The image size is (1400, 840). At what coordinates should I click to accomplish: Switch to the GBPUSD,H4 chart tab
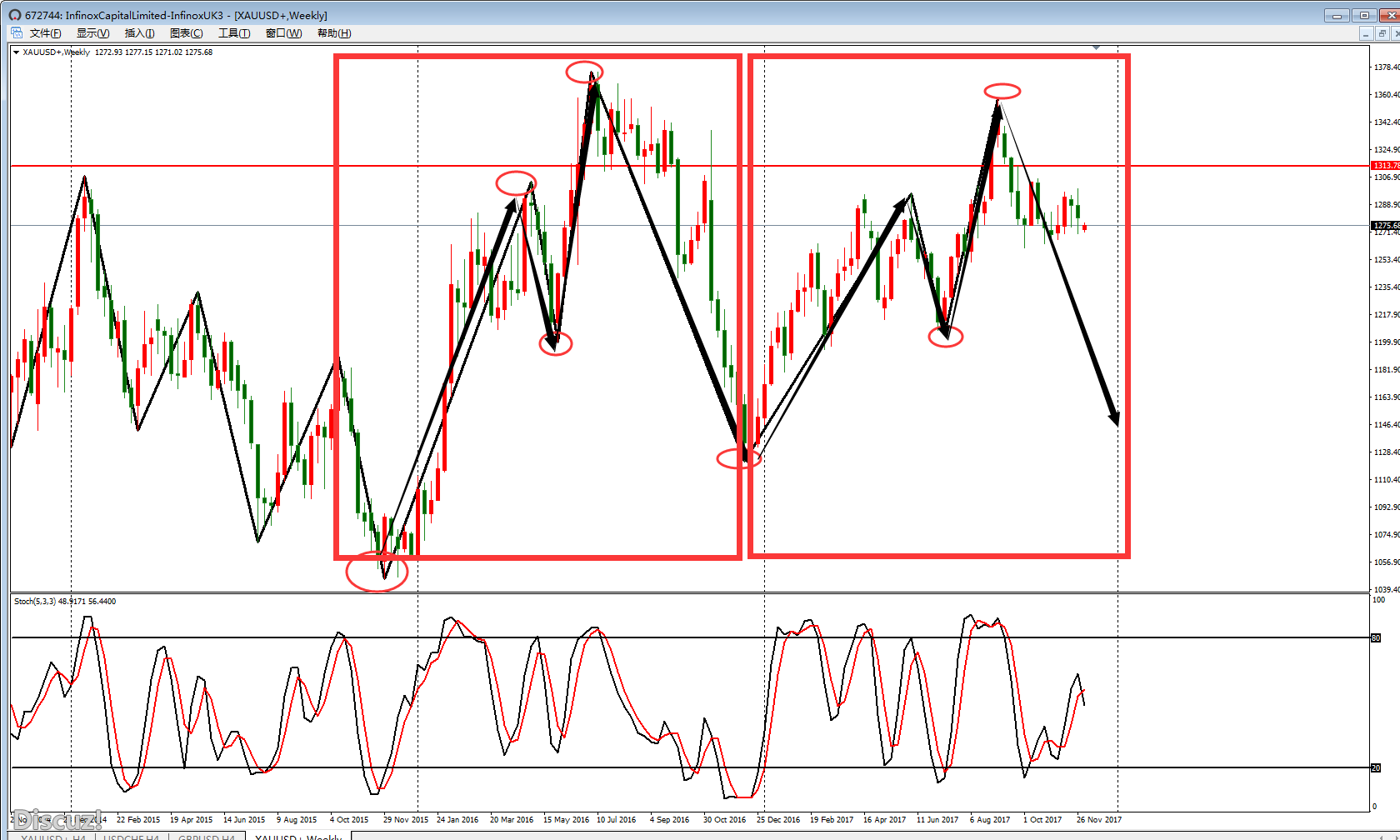point(207,837)
